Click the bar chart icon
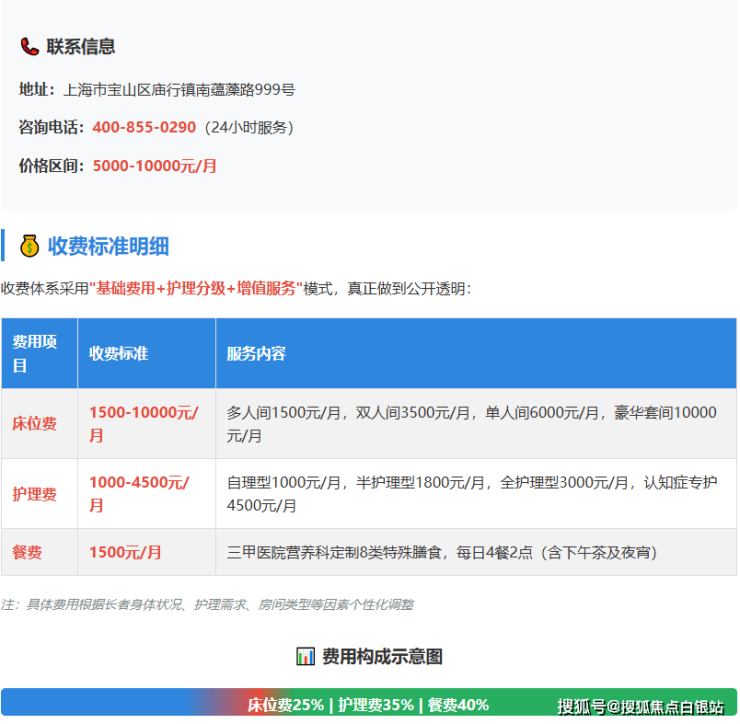 306,656
